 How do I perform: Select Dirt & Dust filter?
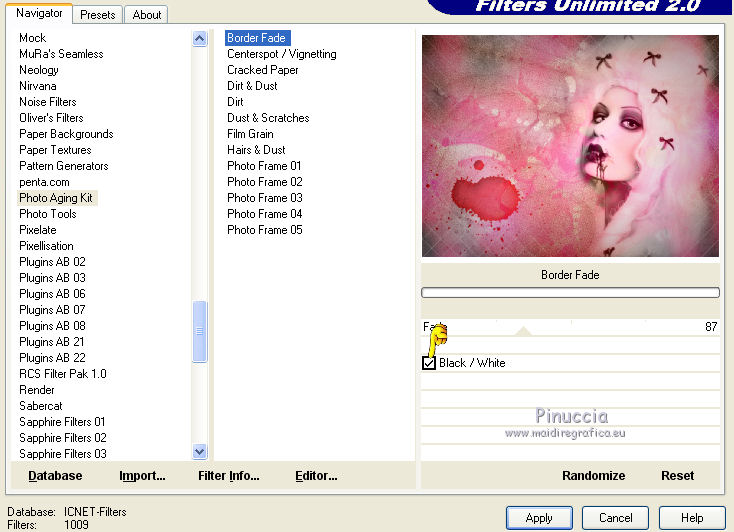252,86
